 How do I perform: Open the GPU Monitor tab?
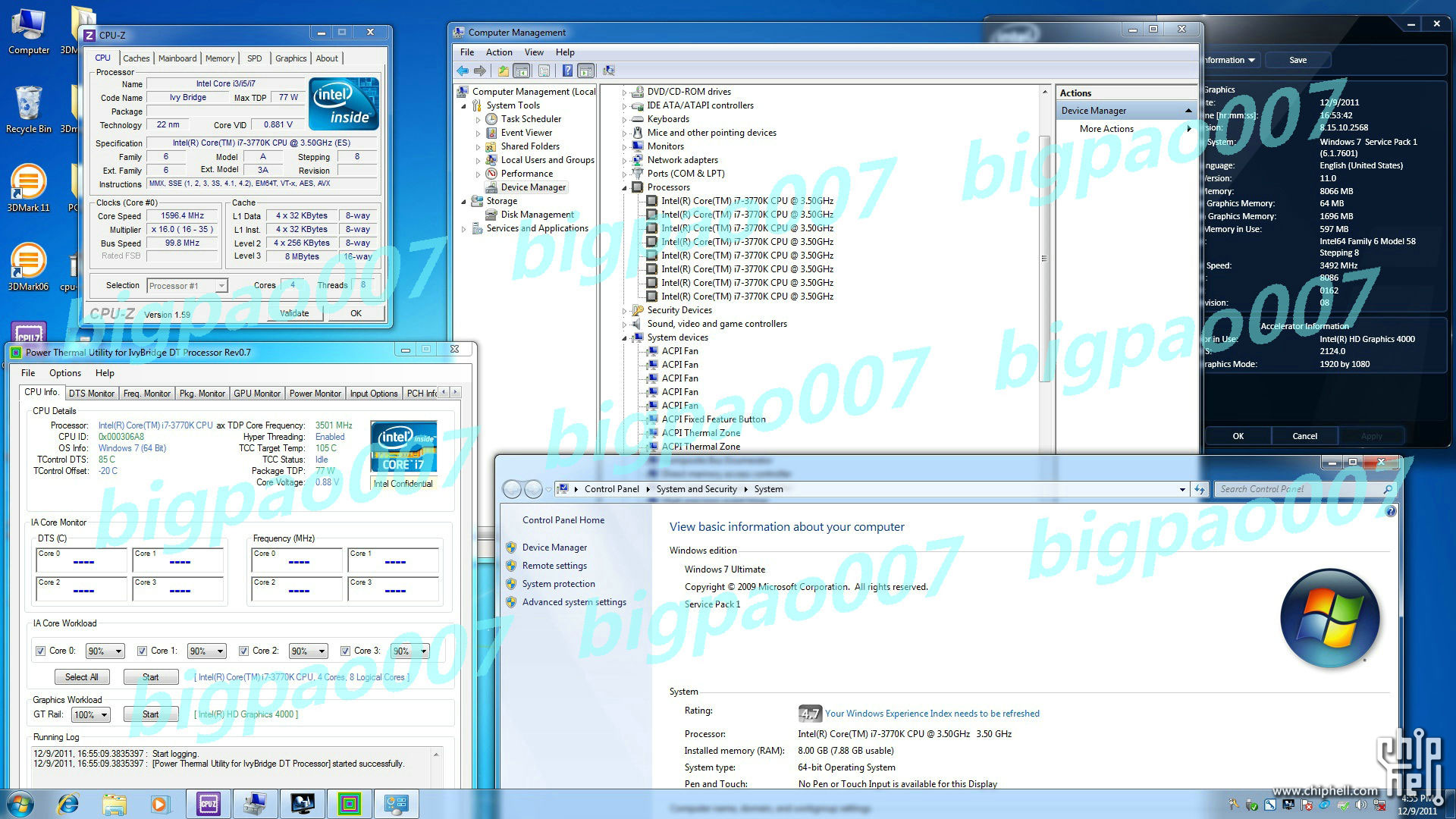click(x=257, y=393)
